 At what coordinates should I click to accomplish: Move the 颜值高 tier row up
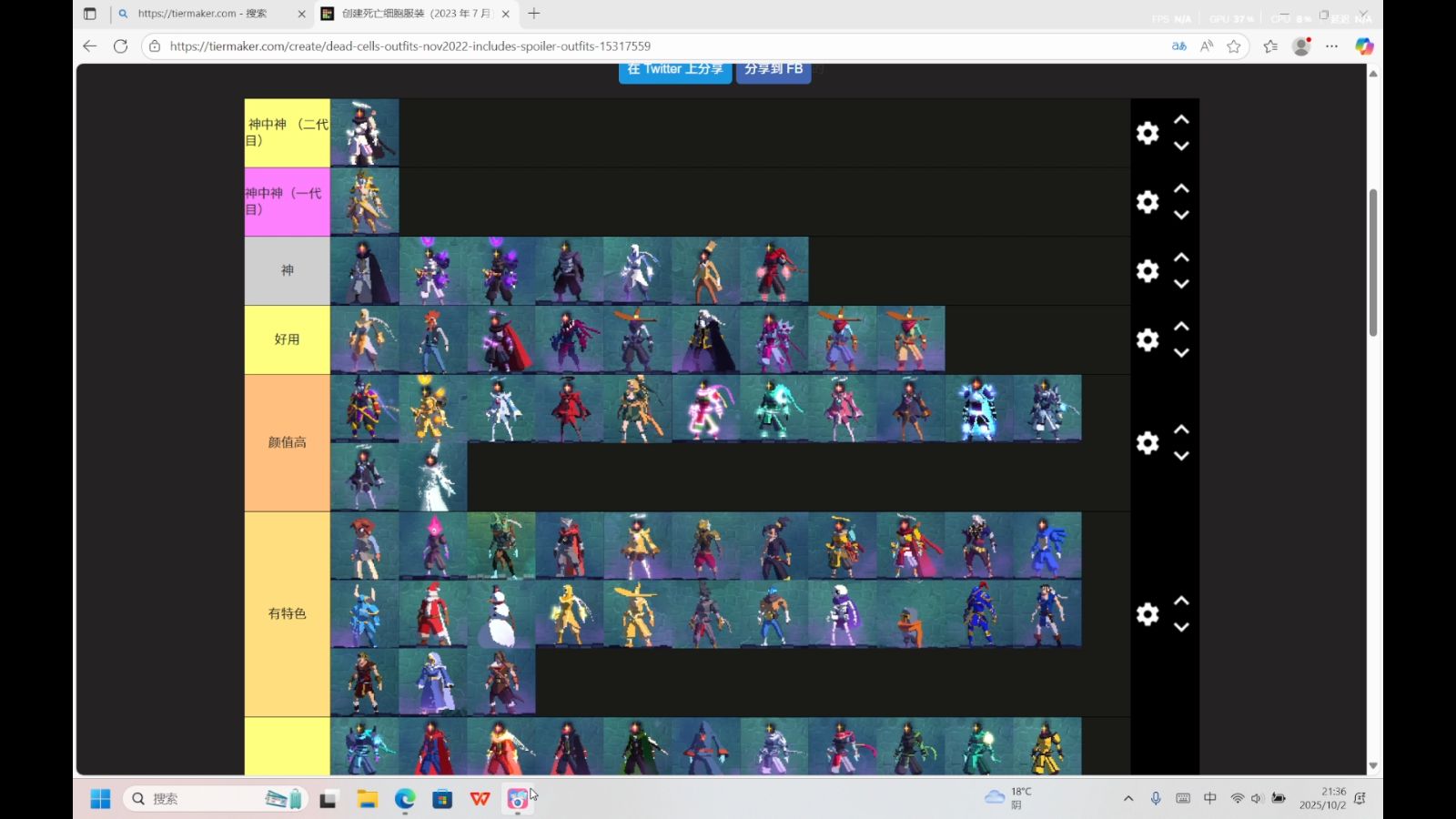tap(1181, 430)
